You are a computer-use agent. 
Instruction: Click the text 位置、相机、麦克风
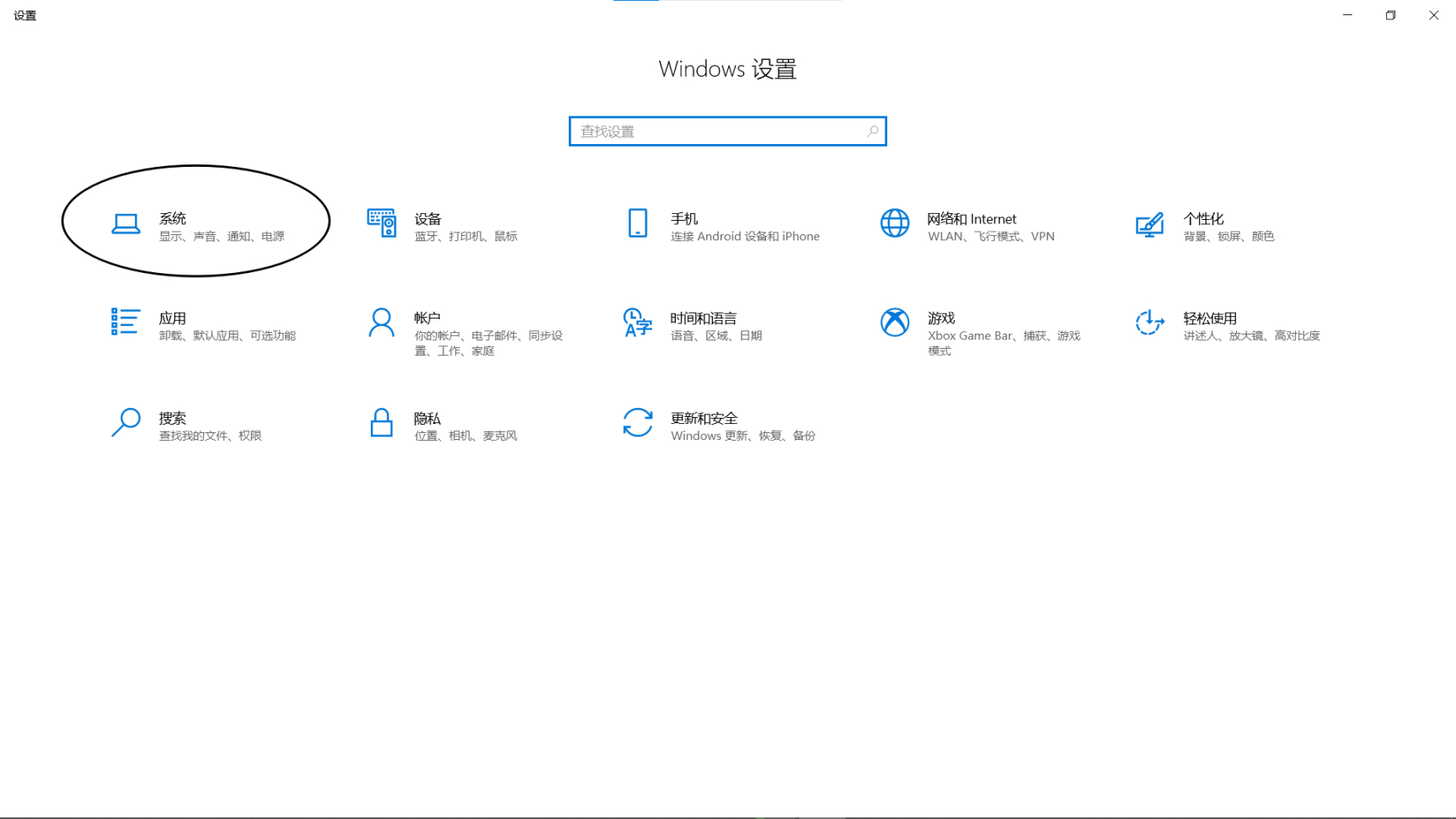(x=466, y=436)
